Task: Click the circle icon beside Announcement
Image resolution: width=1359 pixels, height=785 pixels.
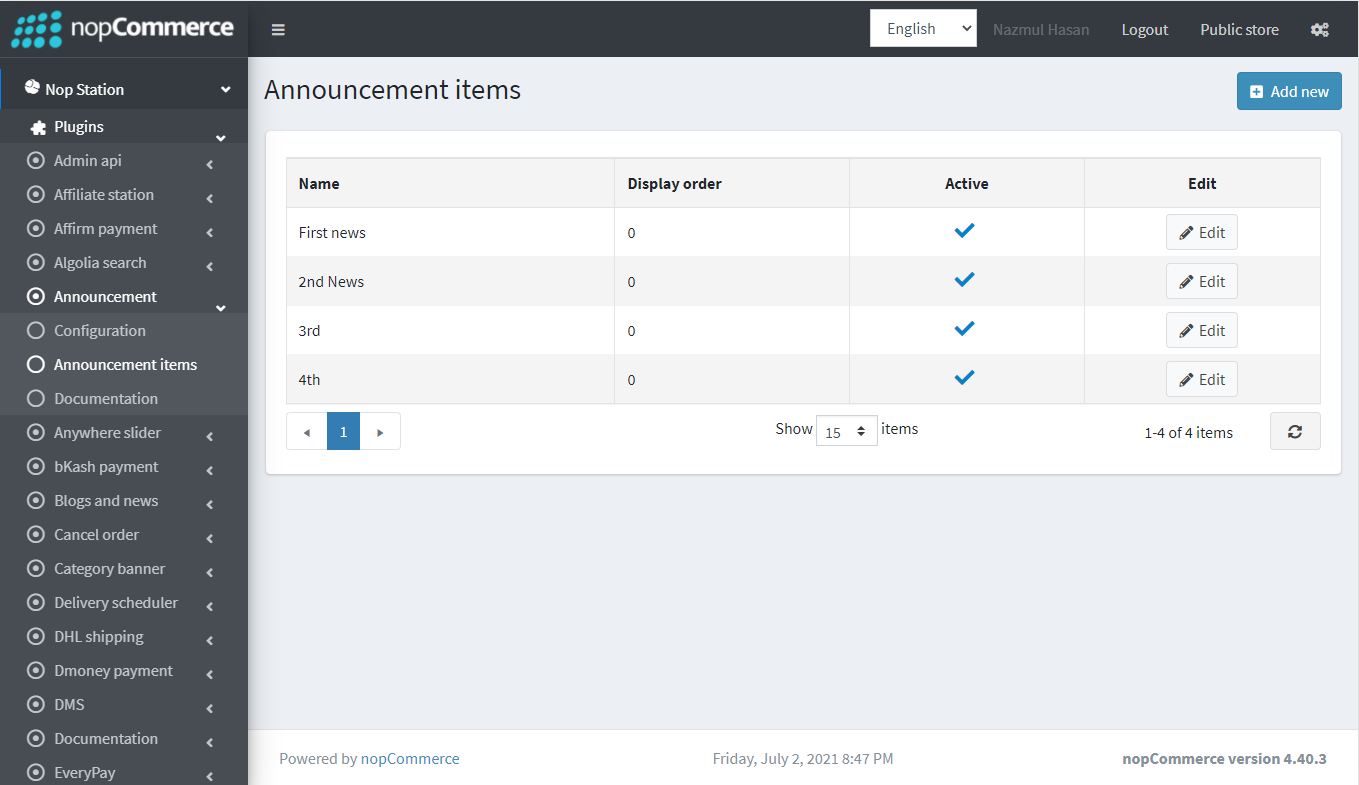Action: pos(36,296)
